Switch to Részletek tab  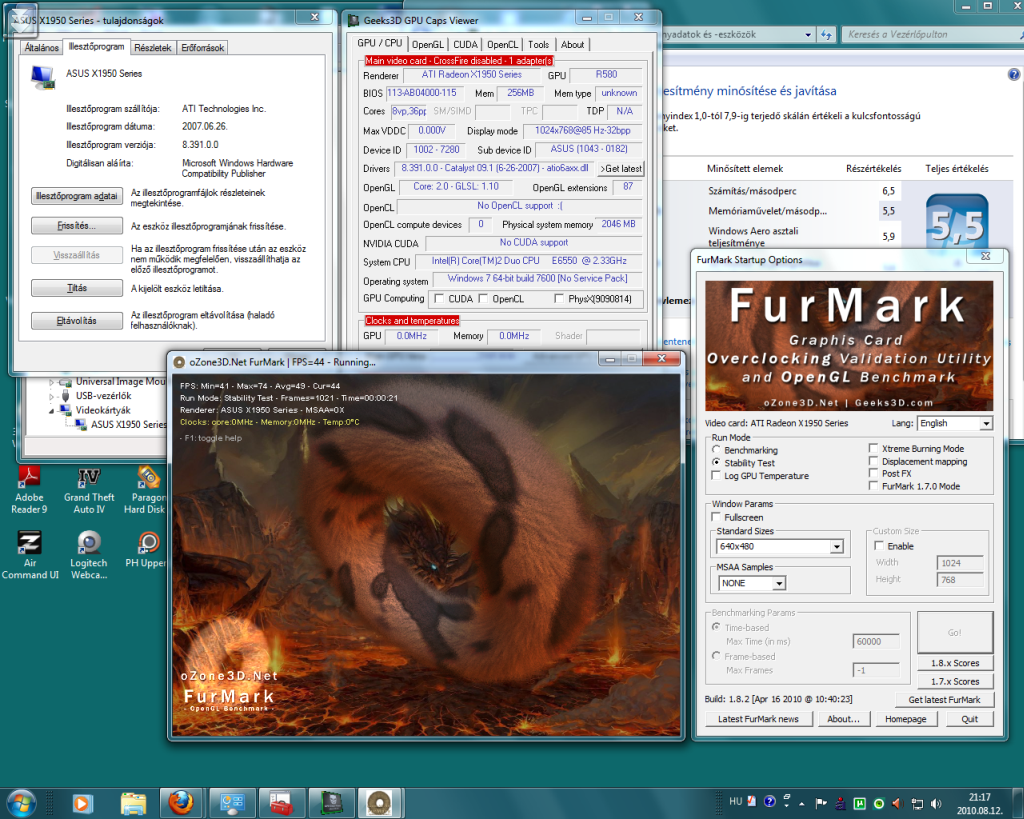pos(152,48)
